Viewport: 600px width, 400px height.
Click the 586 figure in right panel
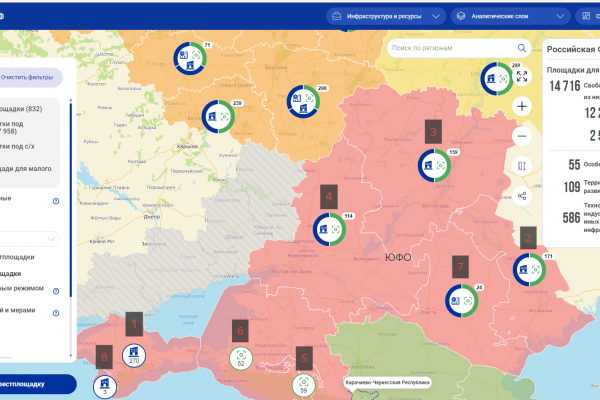572,218
